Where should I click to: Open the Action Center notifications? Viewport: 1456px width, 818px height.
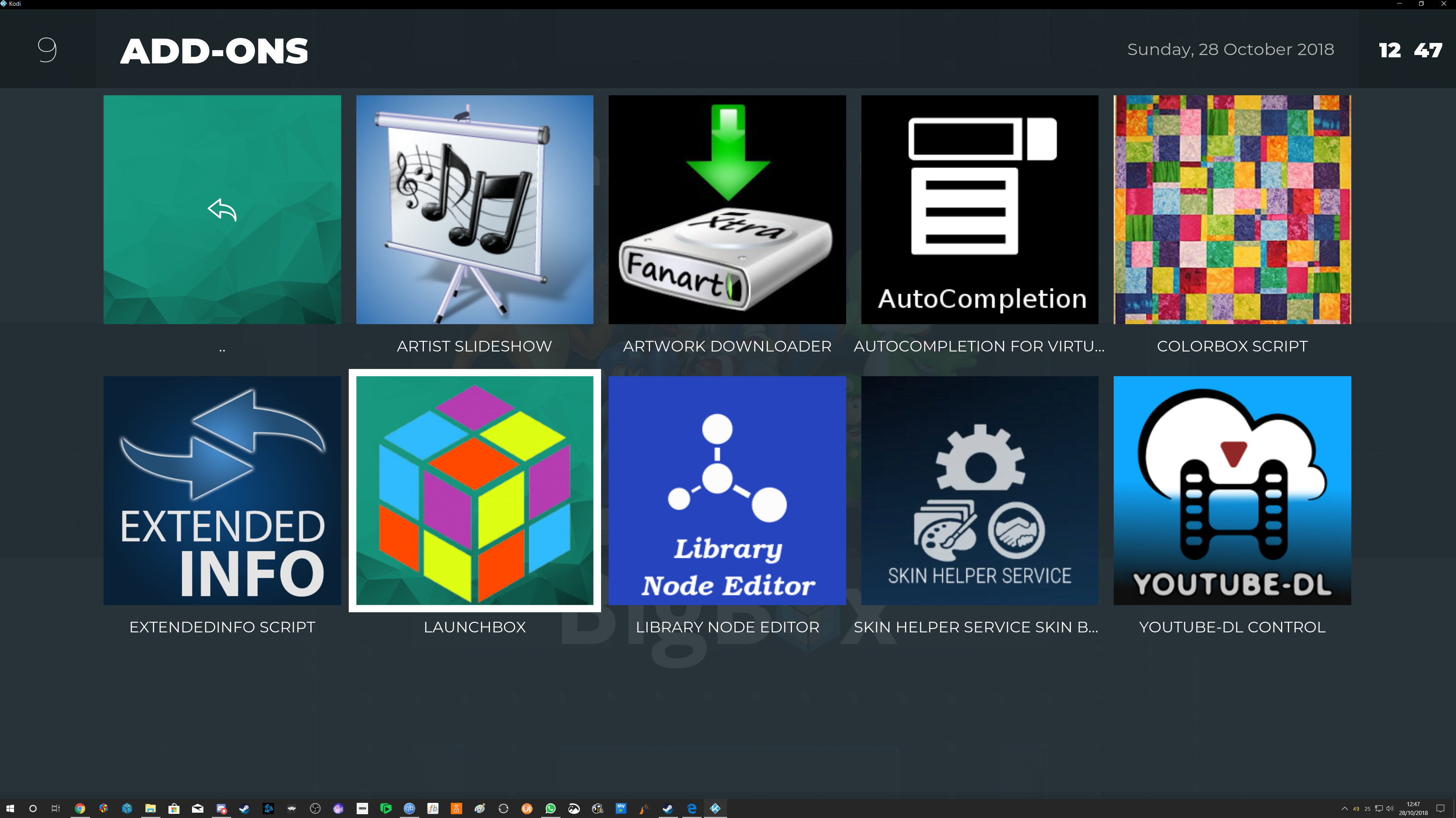tap(1440, 809)
